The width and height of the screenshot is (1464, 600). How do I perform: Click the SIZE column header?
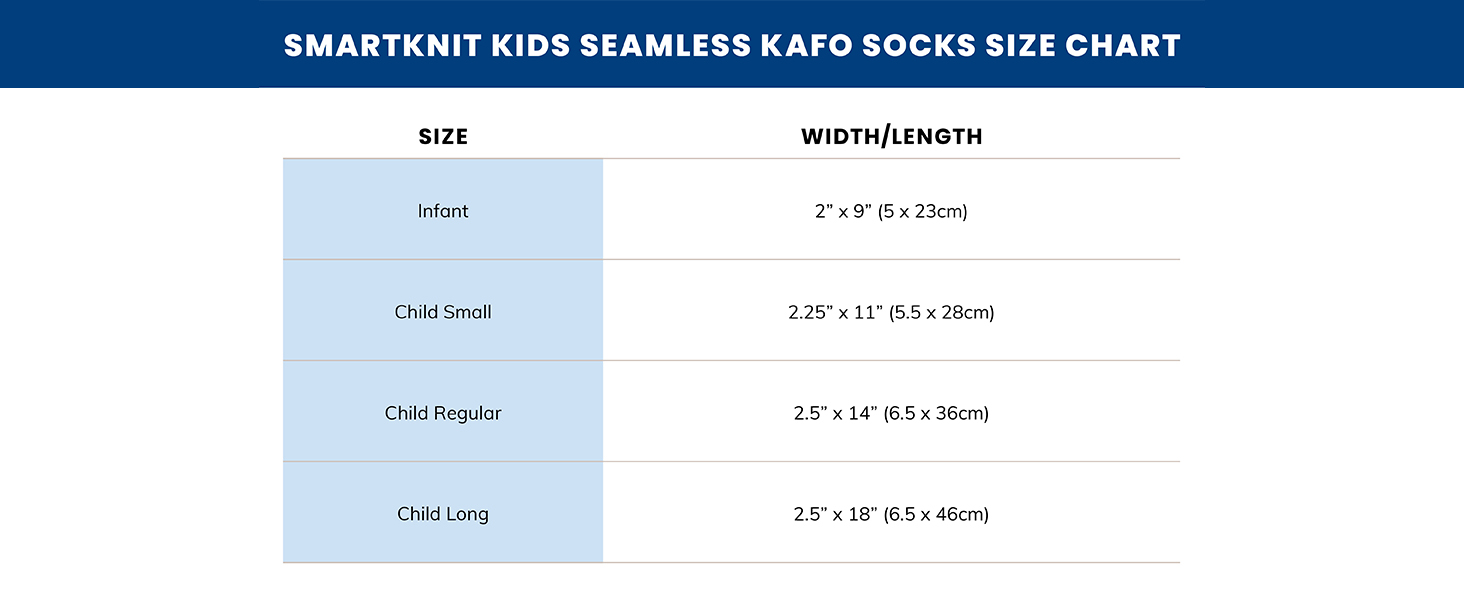tap(443, 137)
